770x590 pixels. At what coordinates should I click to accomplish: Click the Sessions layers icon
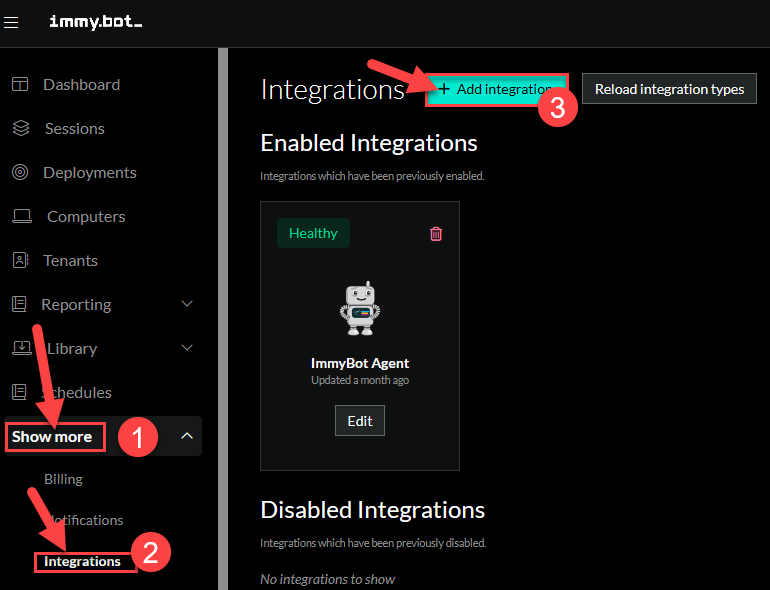tap(20, 129)
